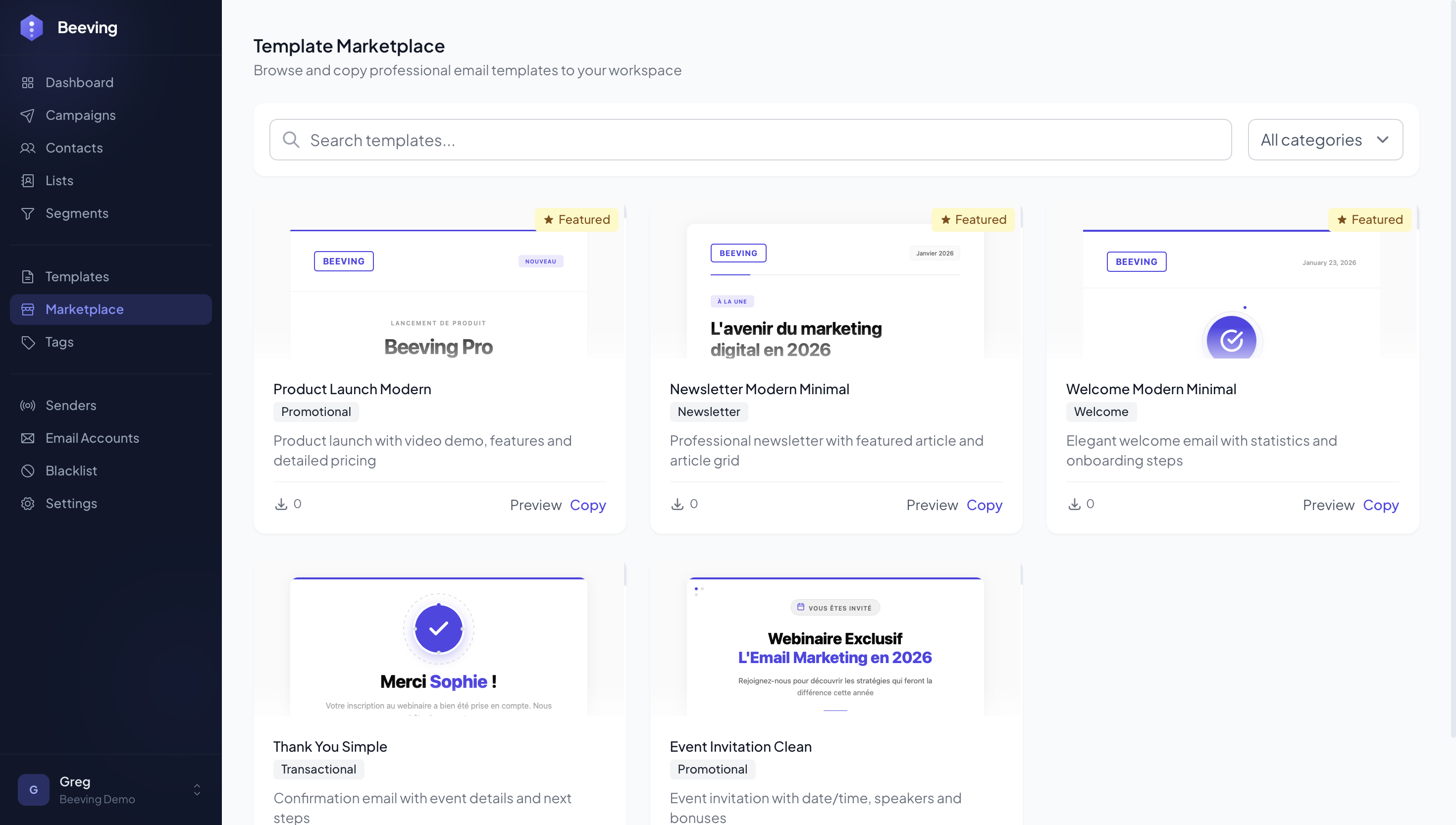1456x825 pixels.
Task: Expand the Greg account menu chevron
Action: coord(197,789)
